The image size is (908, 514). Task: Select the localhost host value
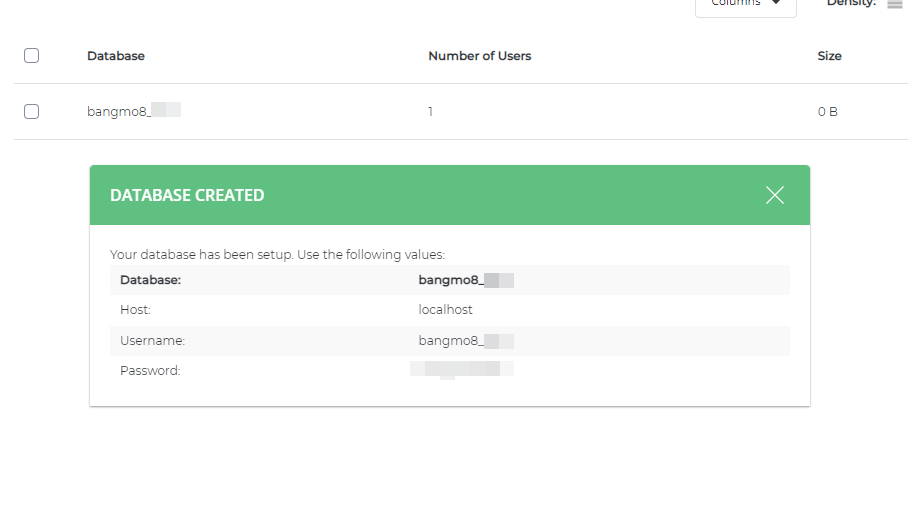pos(445,310)
